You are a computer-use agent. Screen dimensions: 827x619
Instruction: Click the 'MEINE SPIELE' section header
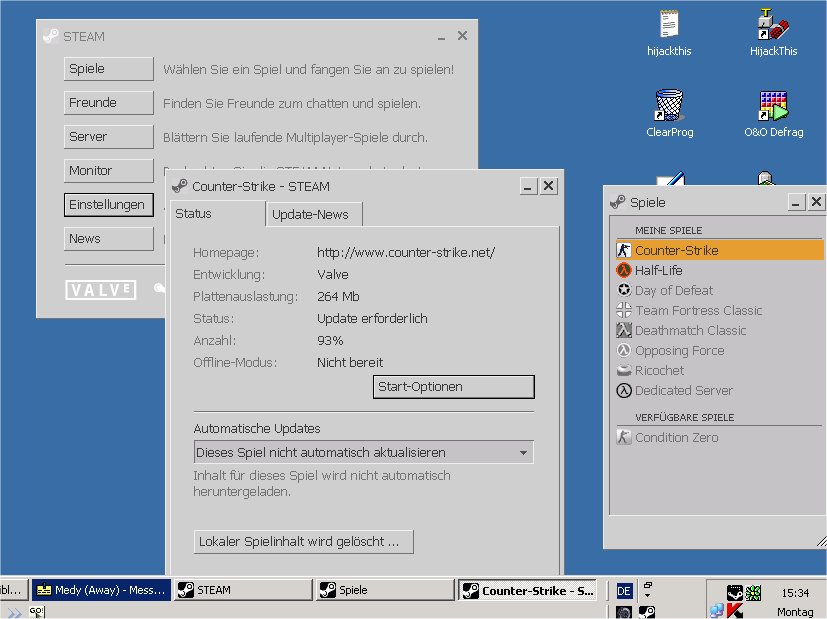[x=668, y=230]
